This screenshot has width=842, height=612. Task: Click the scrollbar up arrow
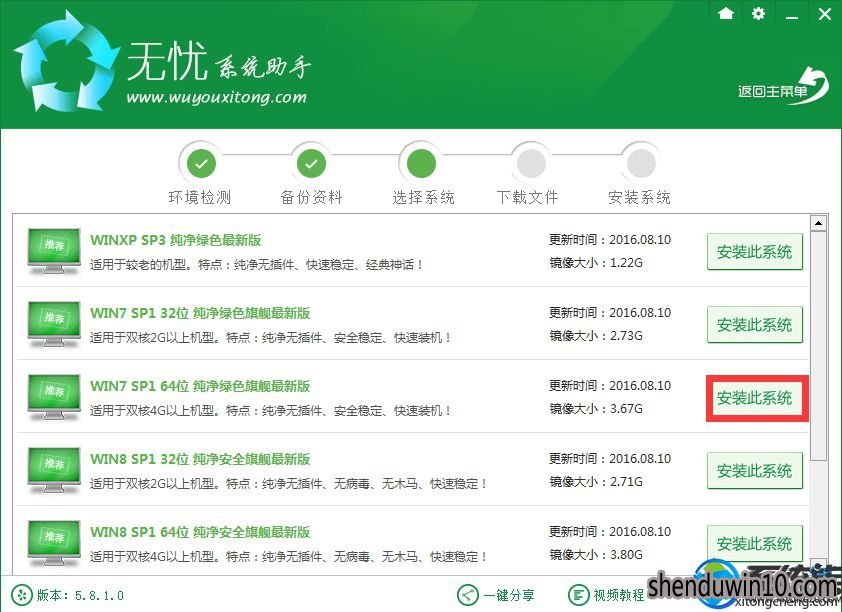pos(818,222)
